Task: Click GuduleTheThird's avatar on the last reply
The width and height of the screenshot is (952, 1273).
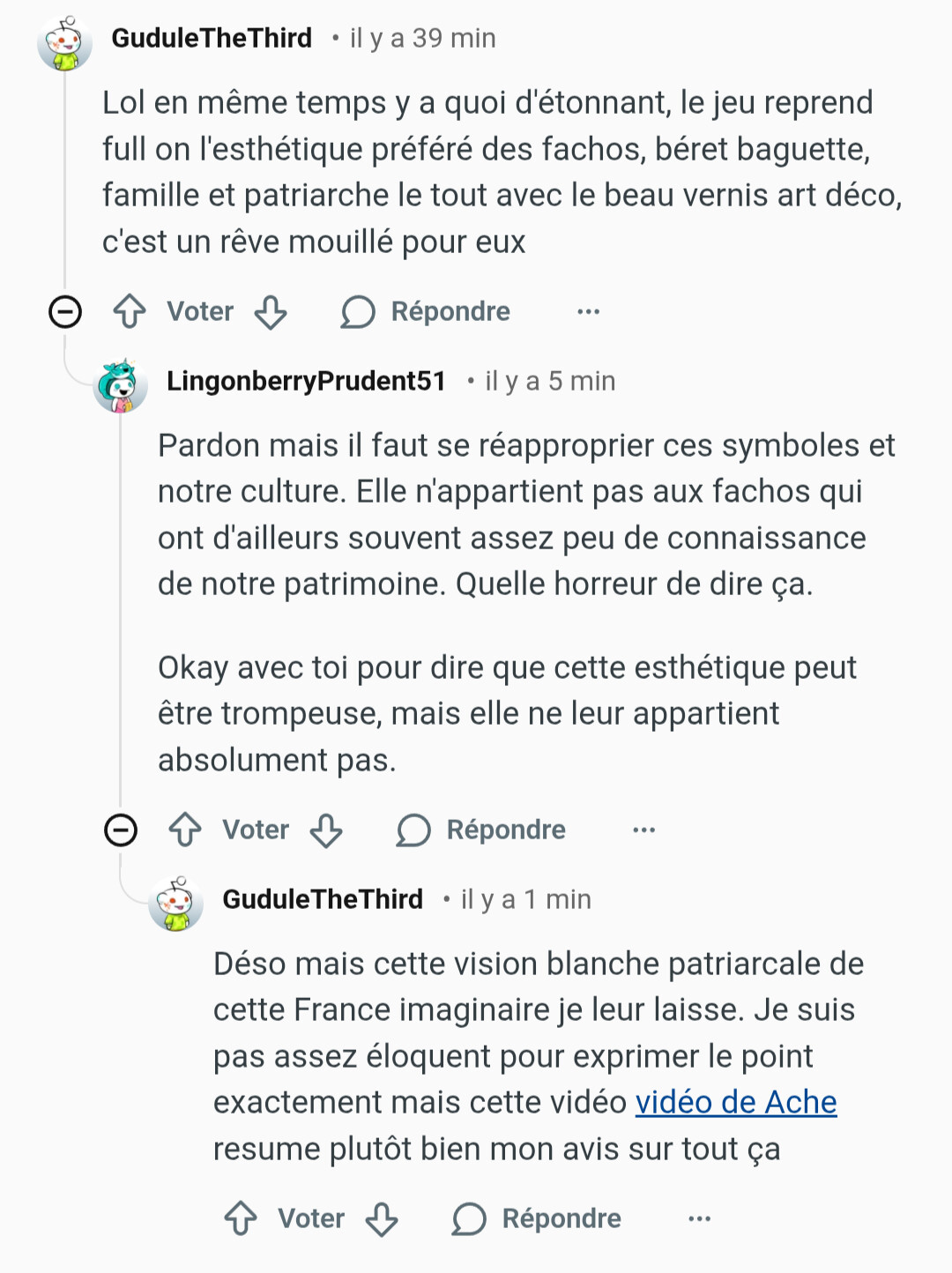Action: (176, 904)
